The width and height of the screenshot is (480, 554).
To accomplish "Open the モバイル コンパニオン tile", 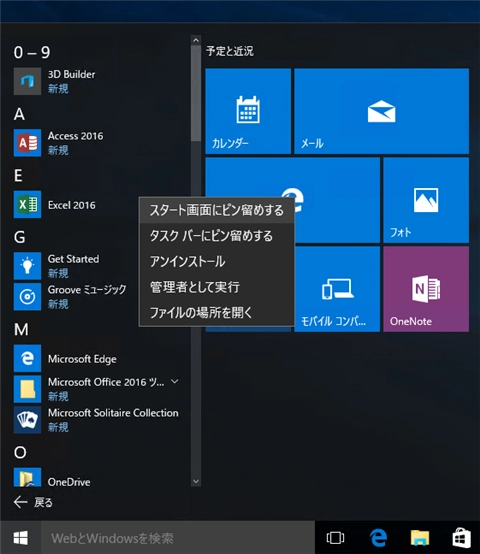I will tap(337, 289).
